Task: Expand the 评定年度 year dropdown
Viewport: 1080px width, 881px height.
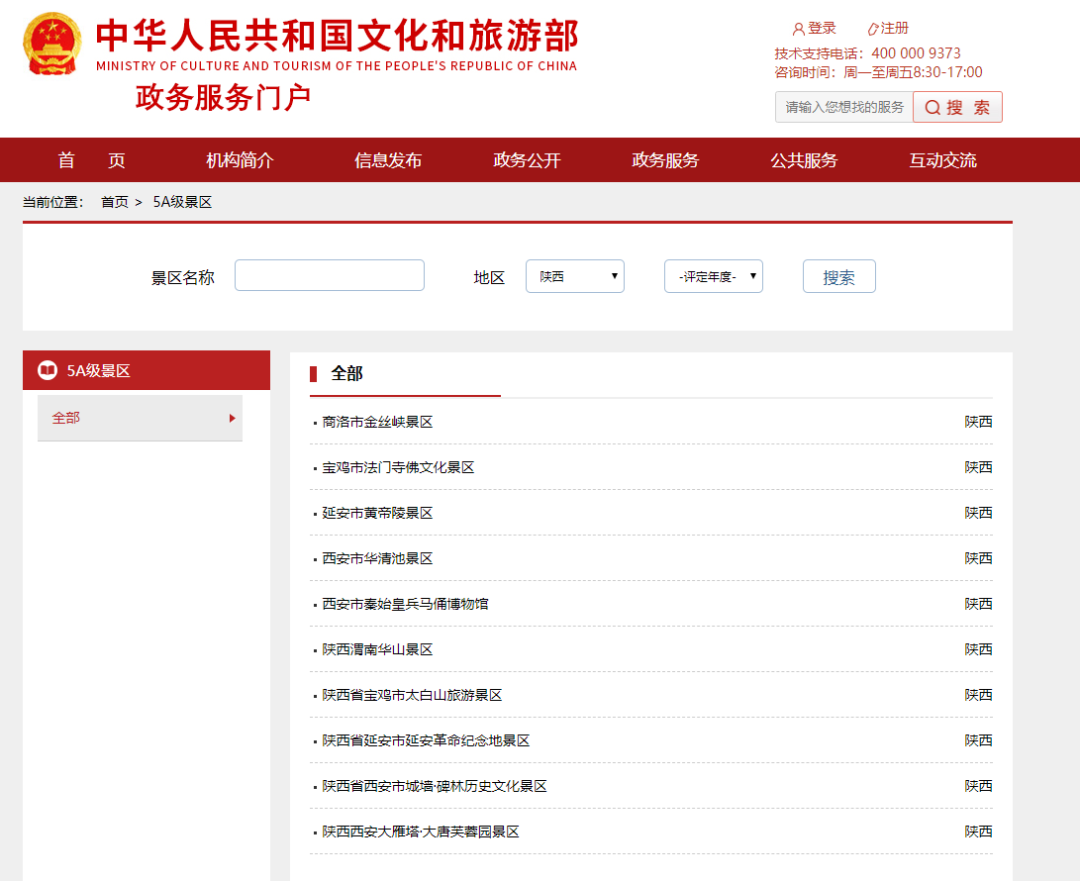Action: tap(713, 277)
